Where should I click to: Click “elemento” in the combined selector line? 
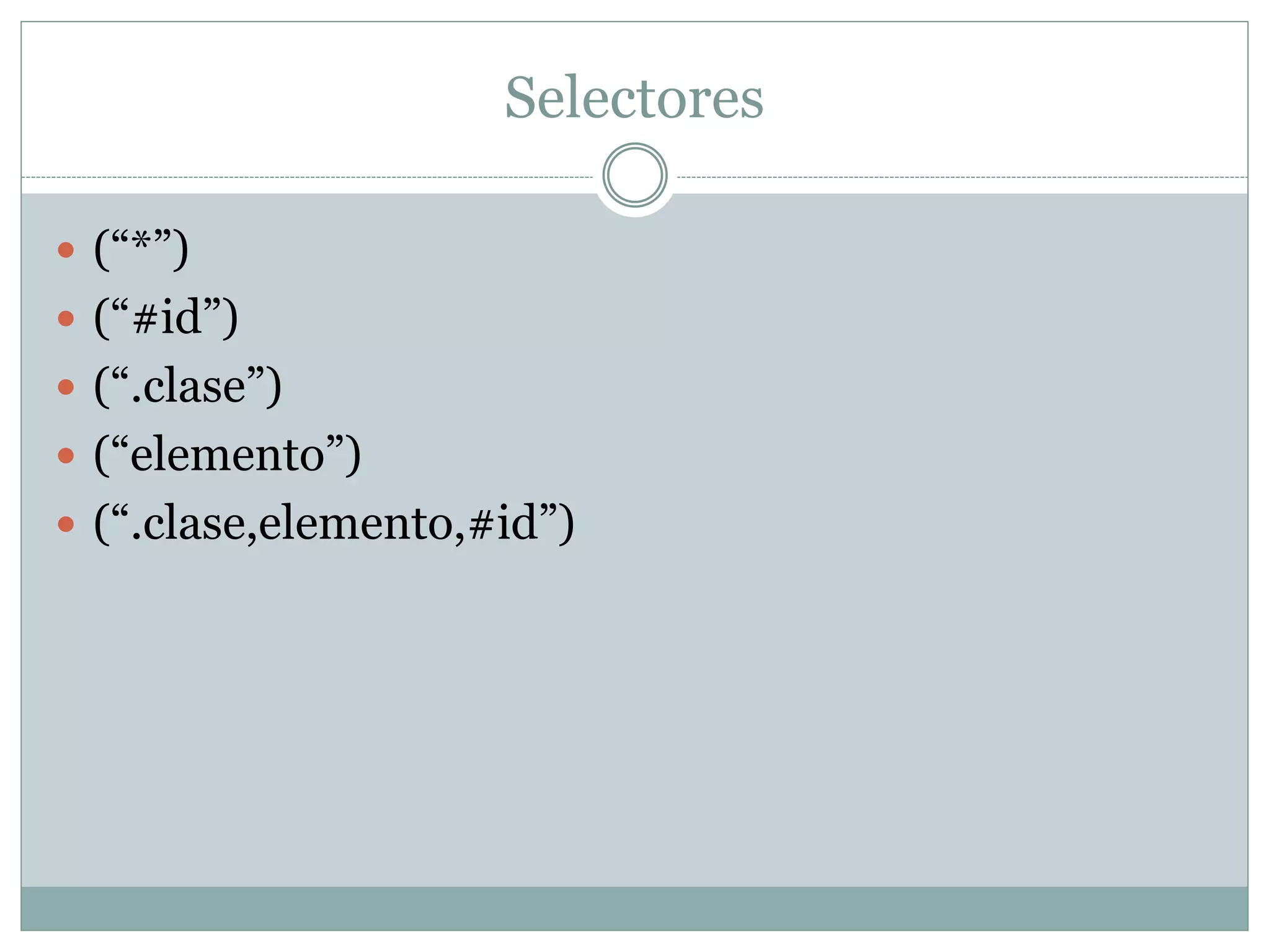(356, 524)
